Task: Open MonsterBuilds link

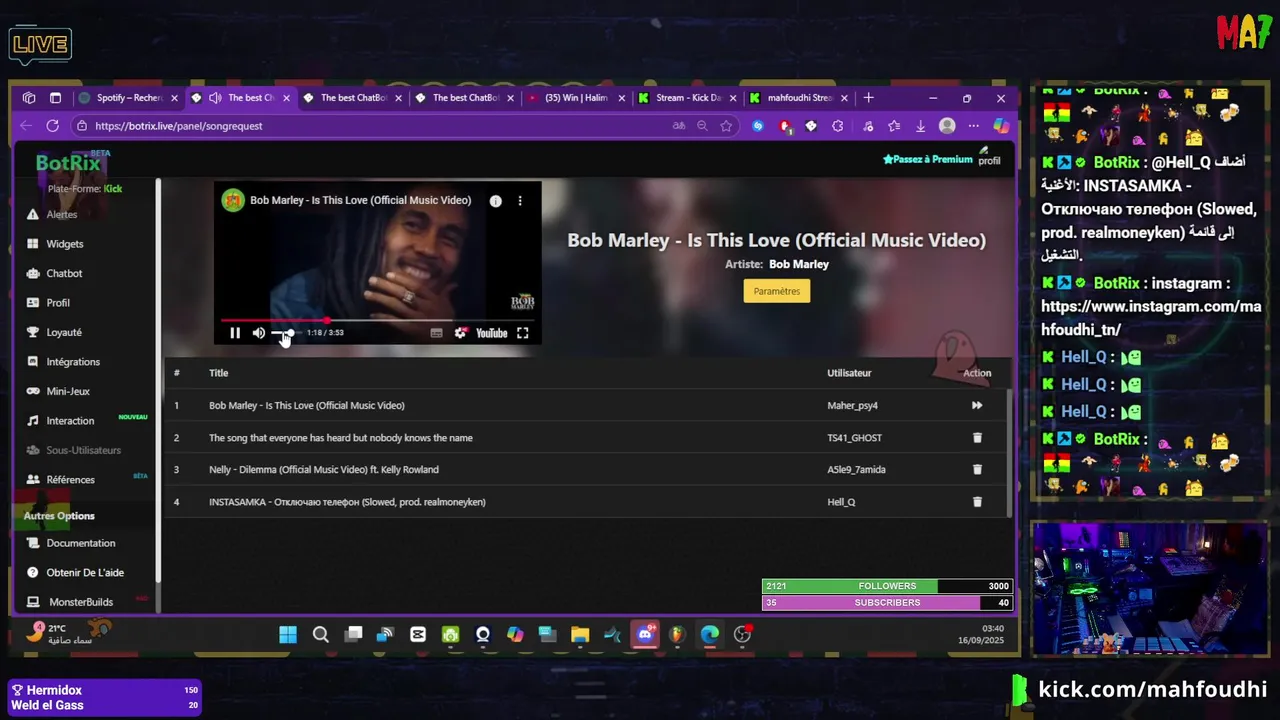Action: click(81, 602)
